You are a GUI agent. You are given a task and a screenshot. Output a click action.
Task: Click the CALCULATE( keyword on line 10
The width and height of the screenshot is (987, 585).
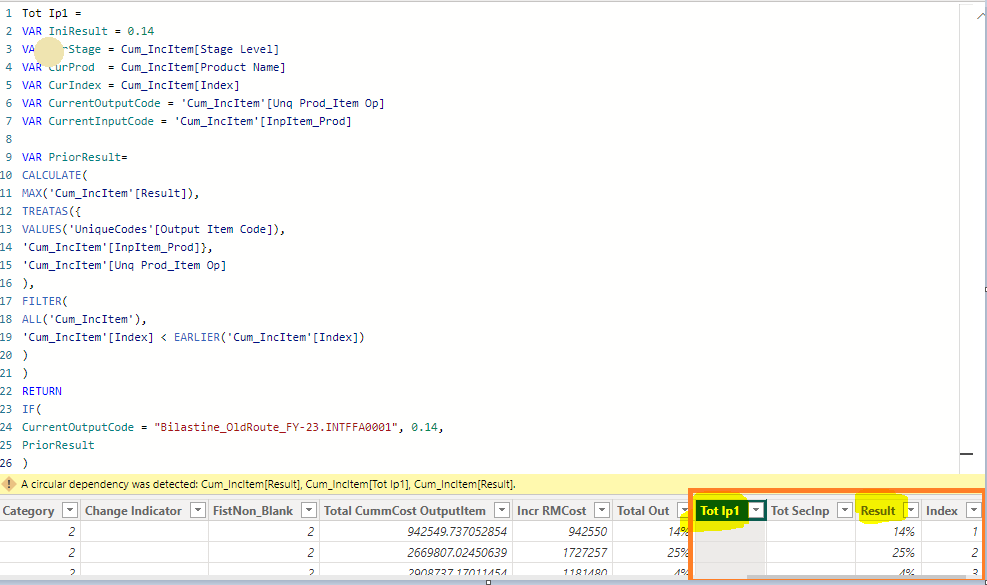coord(55,175)
